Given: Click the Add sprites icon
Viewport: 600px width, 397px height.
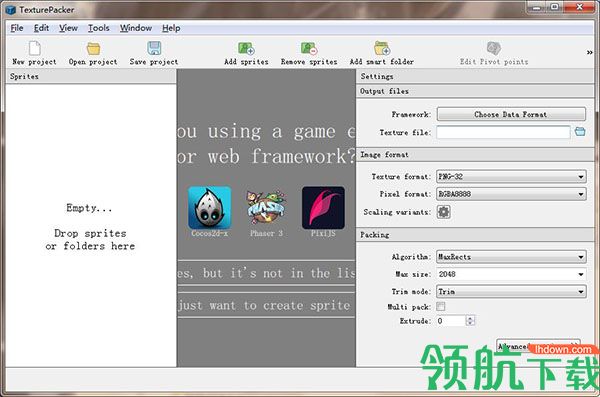Looking at the screenshot, I should click(x=246, y=49).
